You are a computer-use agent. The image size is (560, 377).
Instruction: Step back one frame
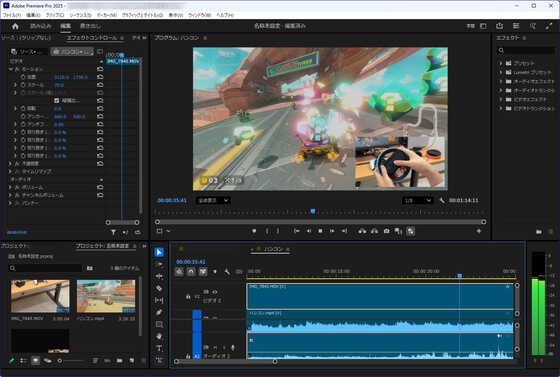point(309,231)
